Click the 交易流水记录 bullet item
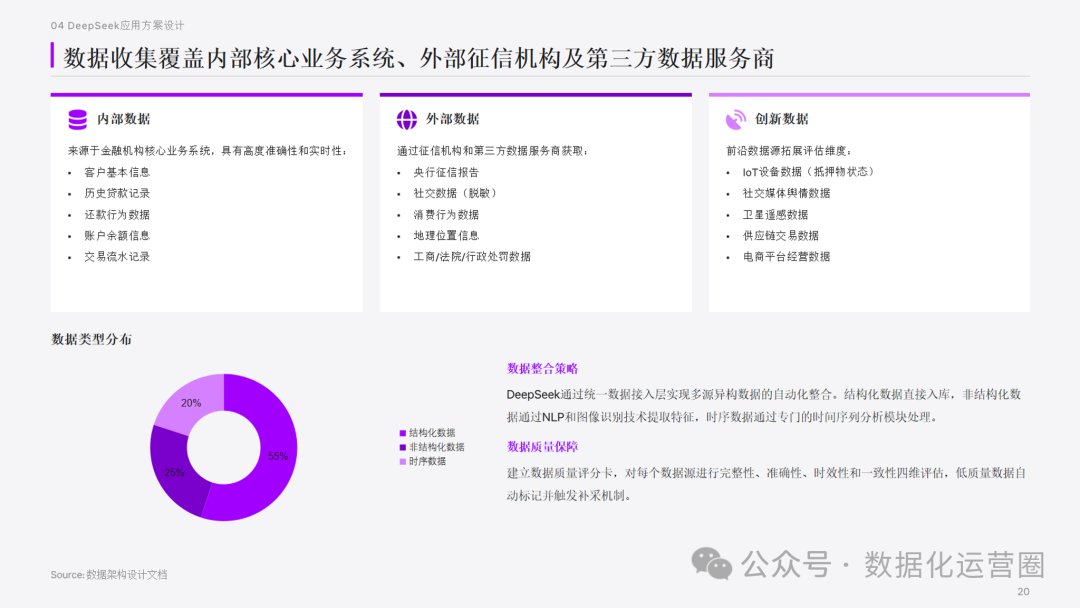 (x=117, y=257)
